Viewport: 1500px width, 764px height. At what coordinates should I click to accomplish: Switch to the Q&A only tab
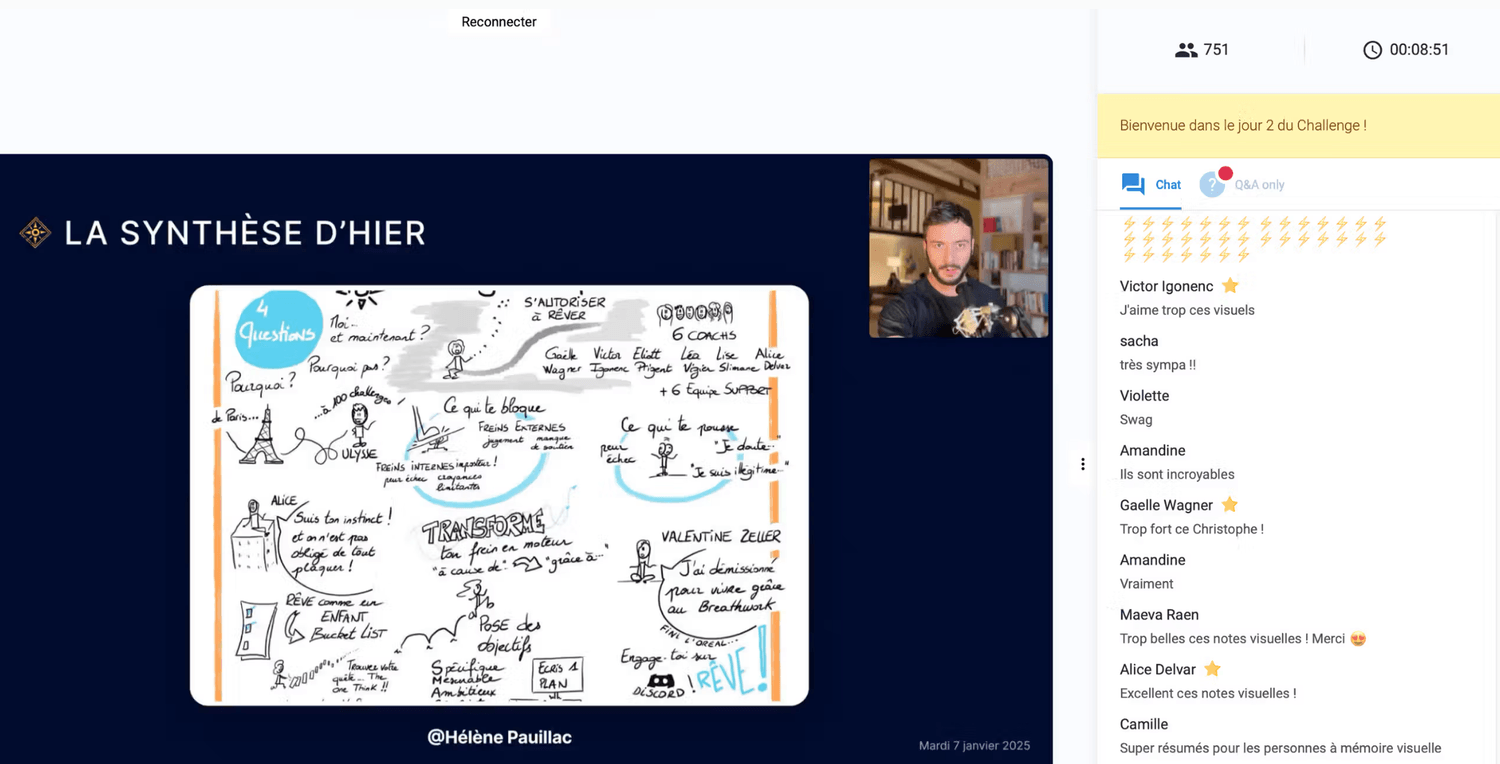[x=1242, y=184]
